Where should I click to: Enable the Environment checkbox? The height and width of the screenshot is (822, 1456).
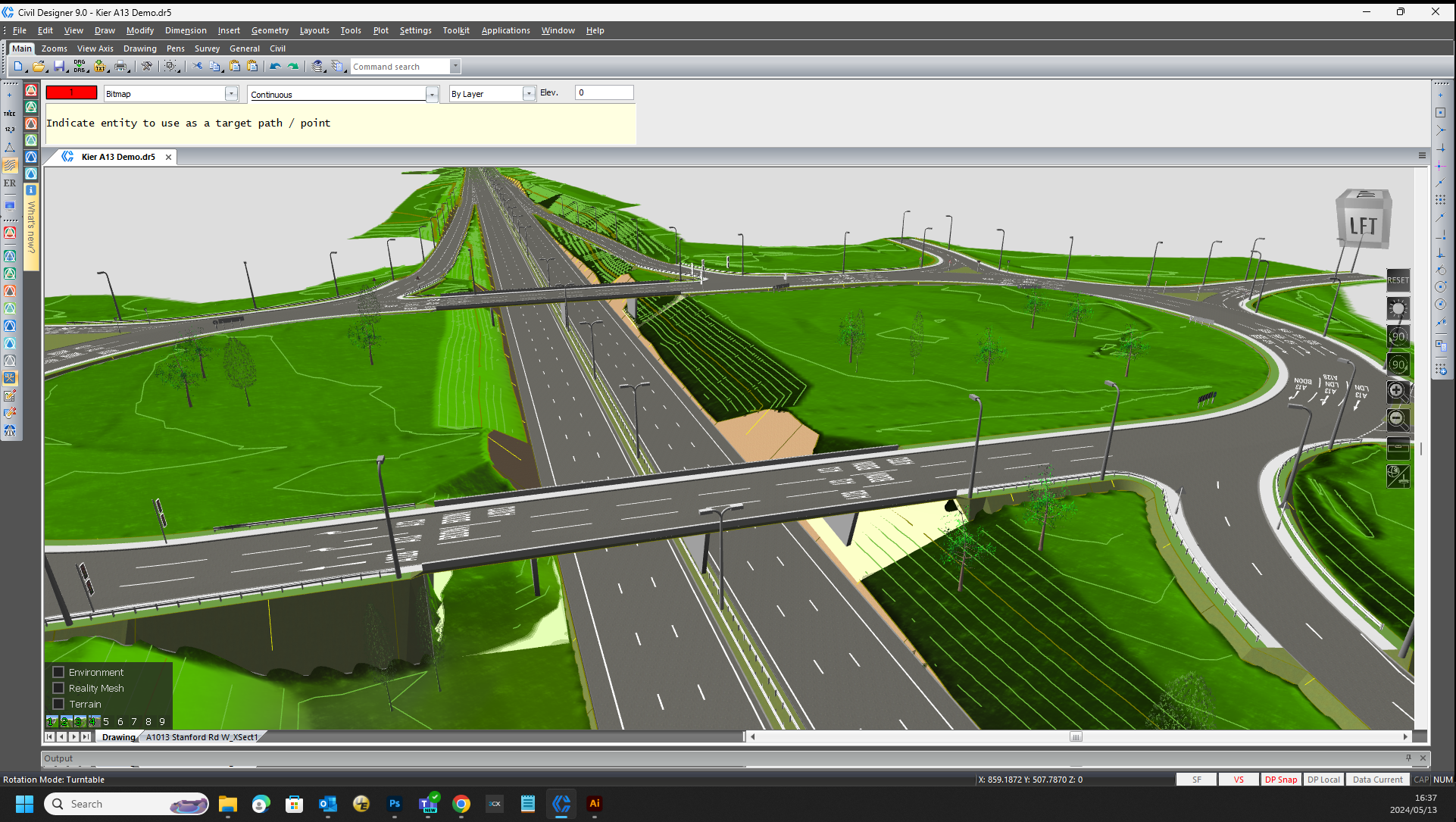pyautogui.click(x=58, y=672)
